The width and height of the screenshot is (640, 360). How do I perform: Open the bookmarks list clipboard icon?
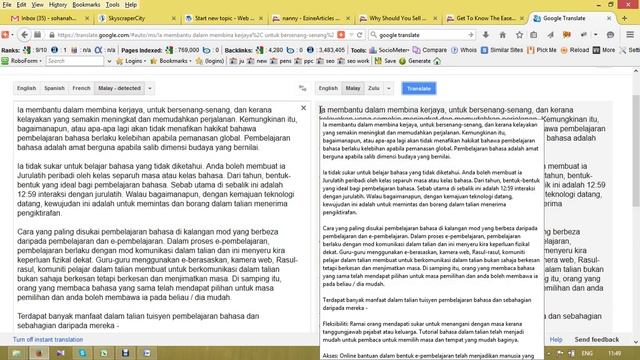pos(533,35)
